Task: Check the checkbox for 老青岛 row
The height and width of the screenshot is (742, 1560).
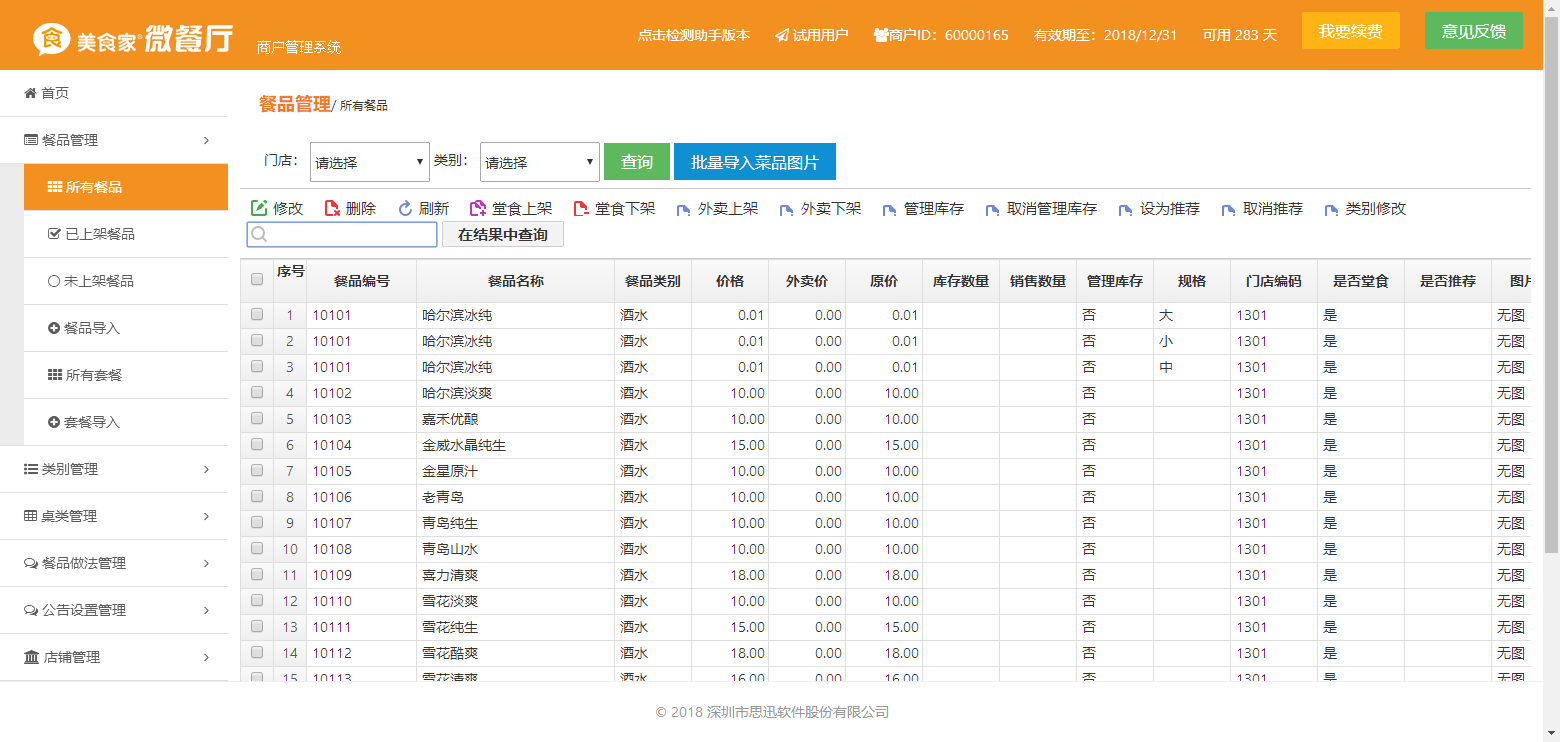Action: tap(257, 496)
